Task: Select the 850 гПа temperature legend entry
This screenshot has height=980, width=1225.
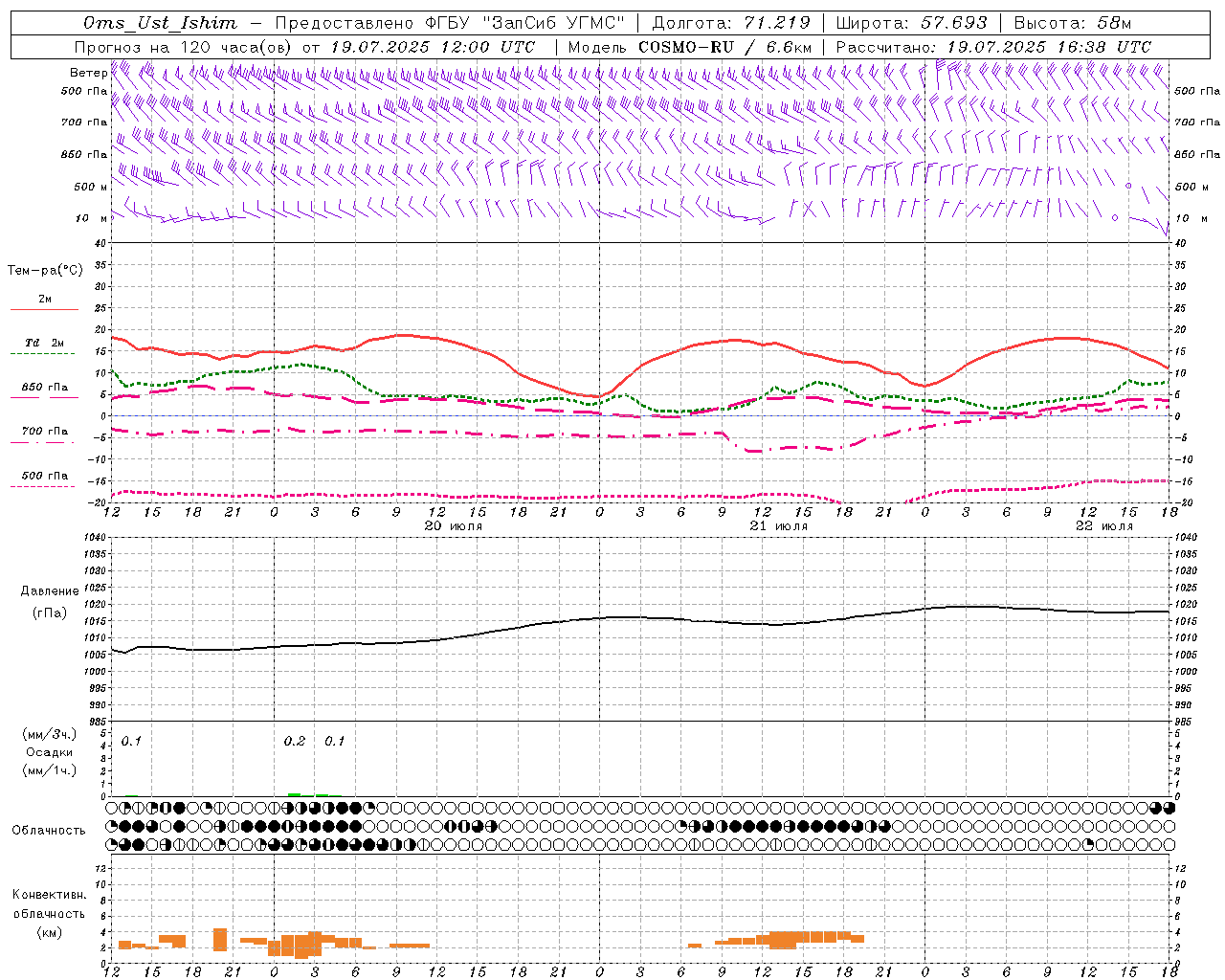Action: pos(45,388)
